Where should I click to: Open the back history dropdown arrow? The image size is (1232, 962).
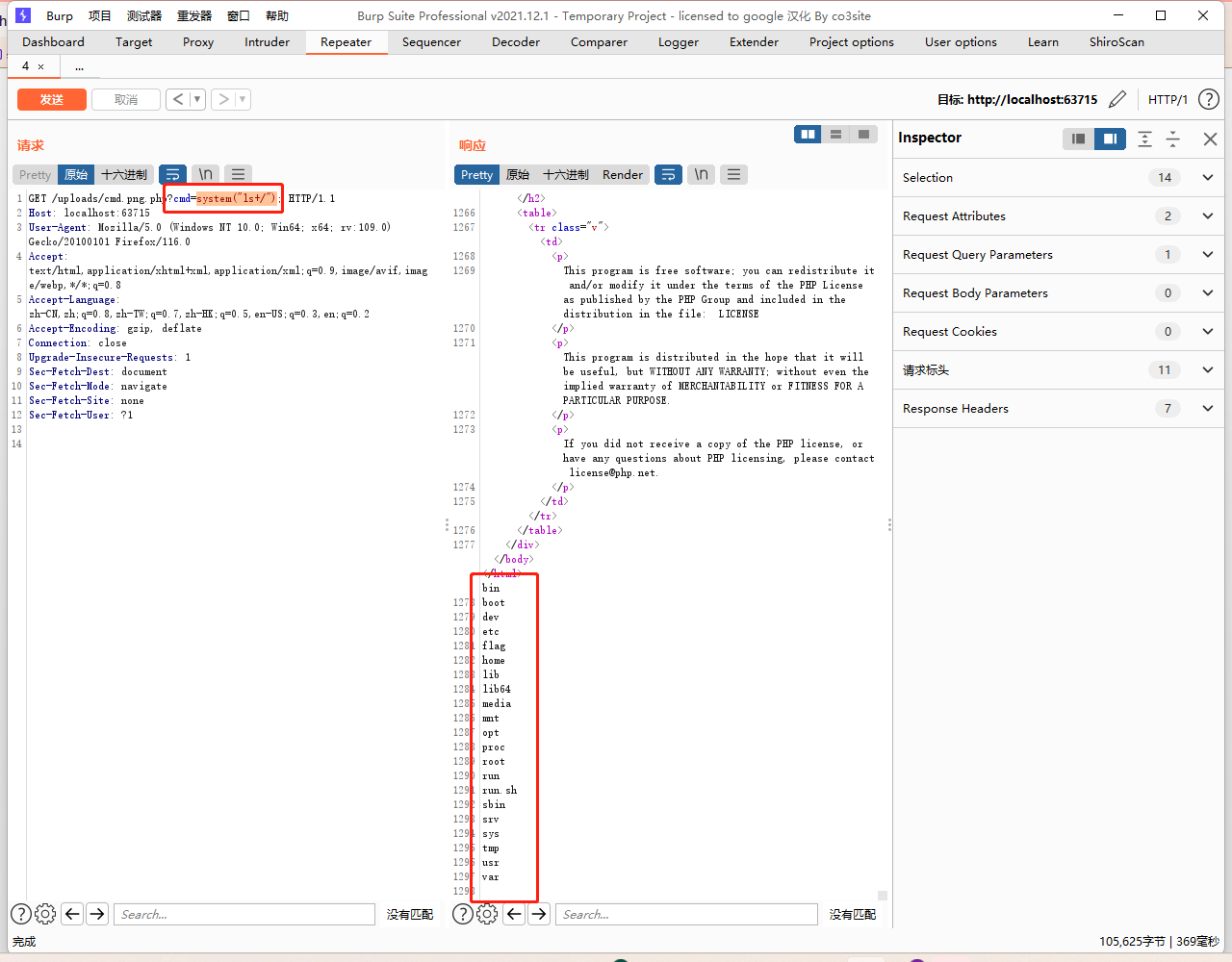[x=197, y=99]
